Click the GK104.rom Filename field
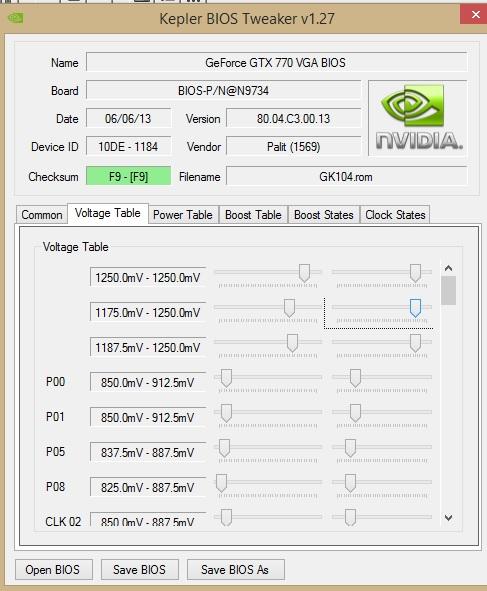This screenshot has width=487, height=591. point(346,177)
